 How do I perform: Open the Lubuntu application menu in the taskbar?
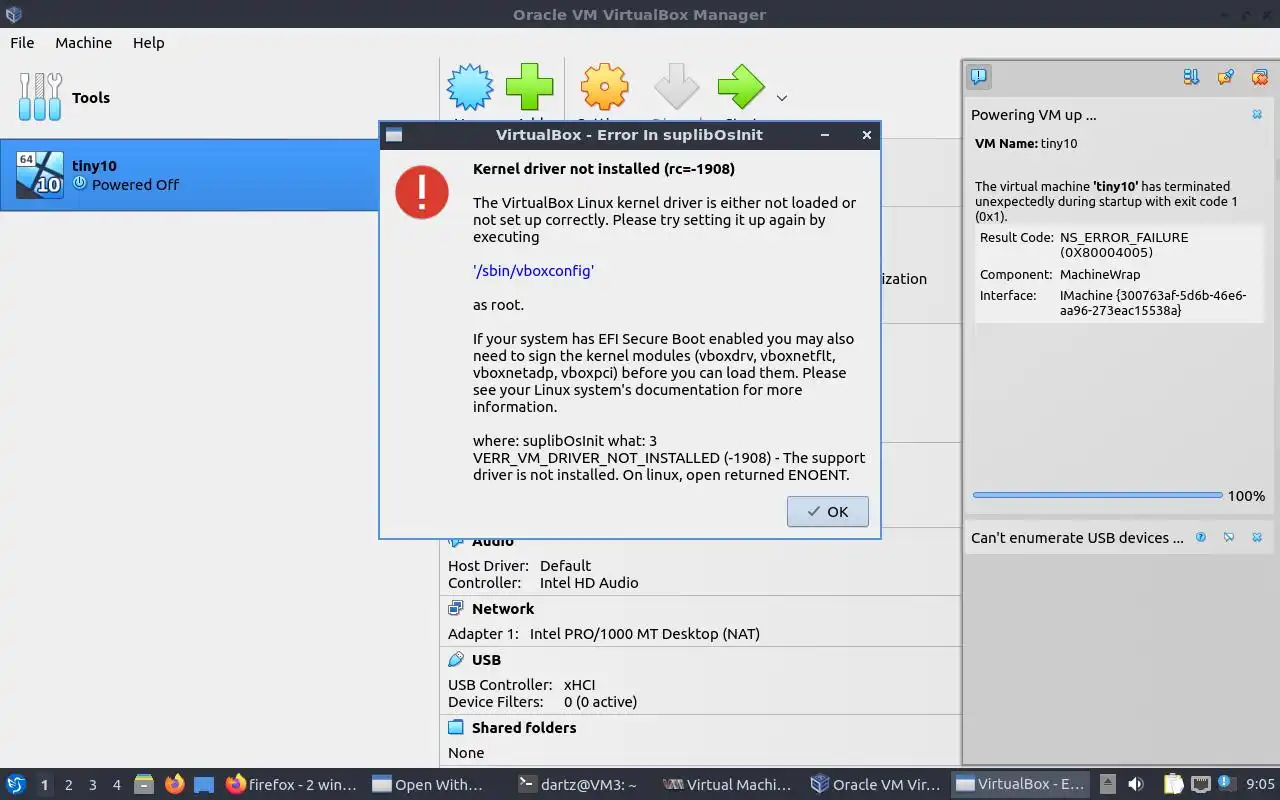click(x=16, y=785)
